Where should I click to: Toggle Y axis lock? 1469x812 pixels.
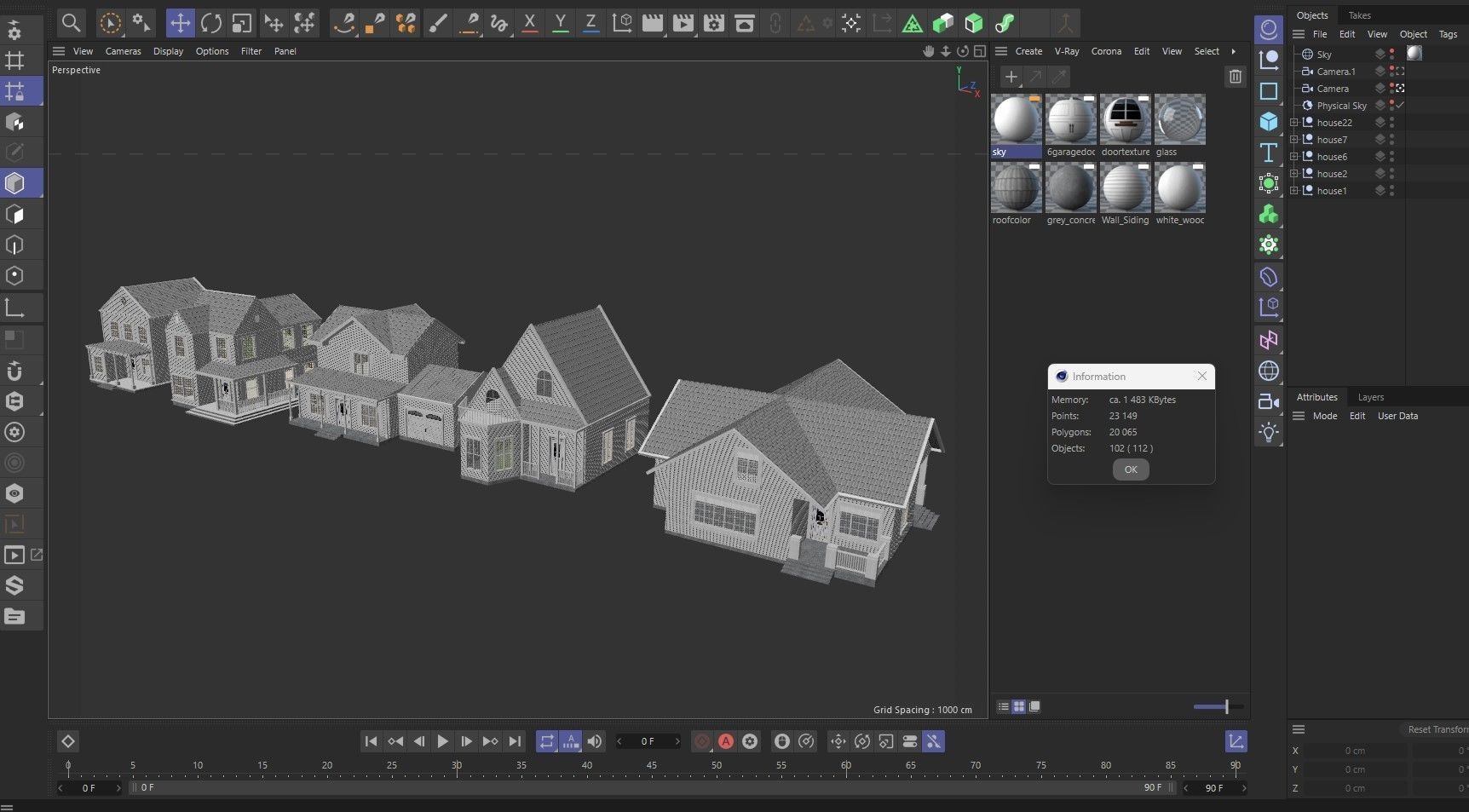click(x=560, y=23)
